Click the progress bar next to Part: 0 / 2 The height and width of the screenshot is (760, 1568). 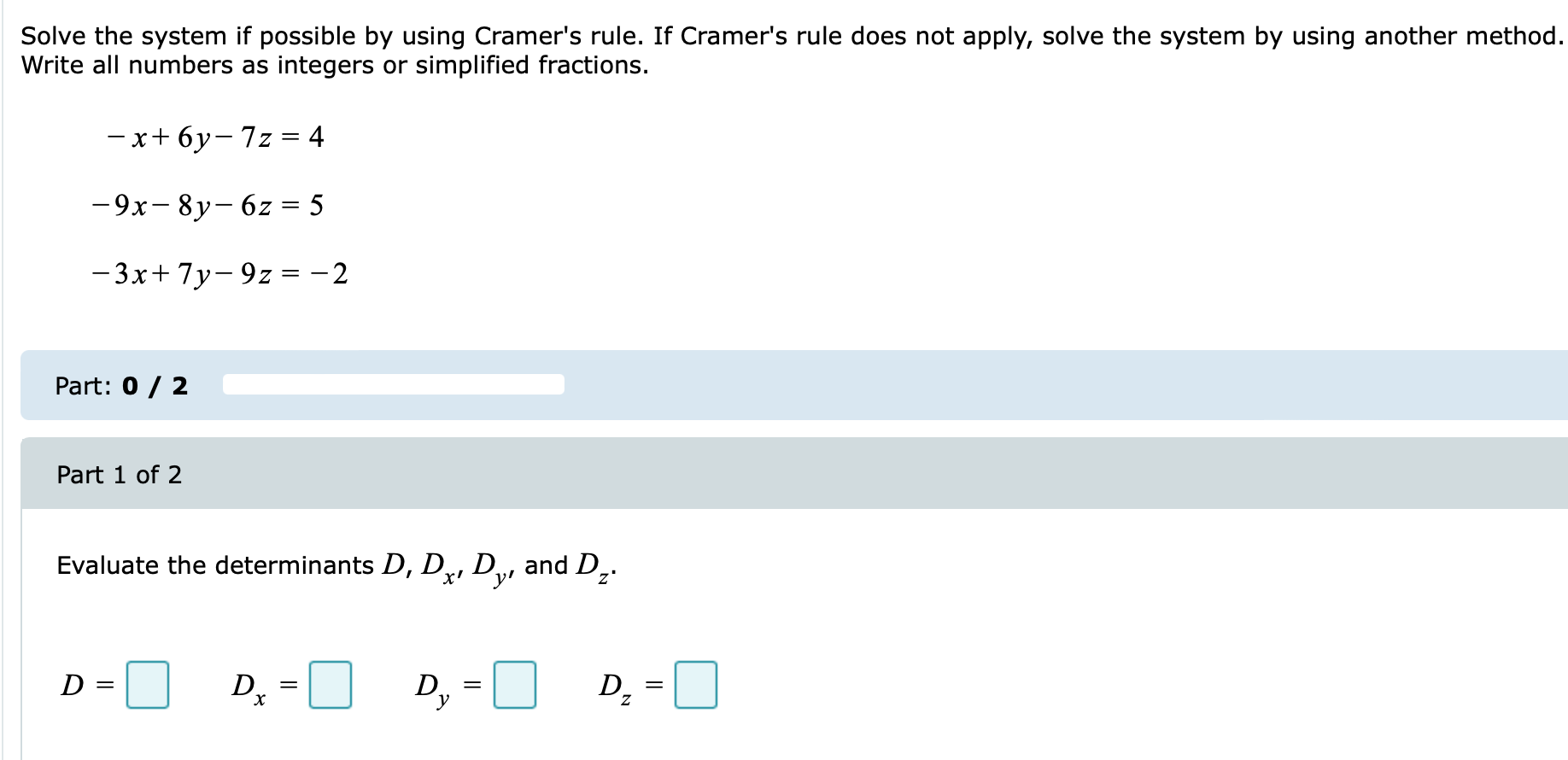tap(393, 385)
